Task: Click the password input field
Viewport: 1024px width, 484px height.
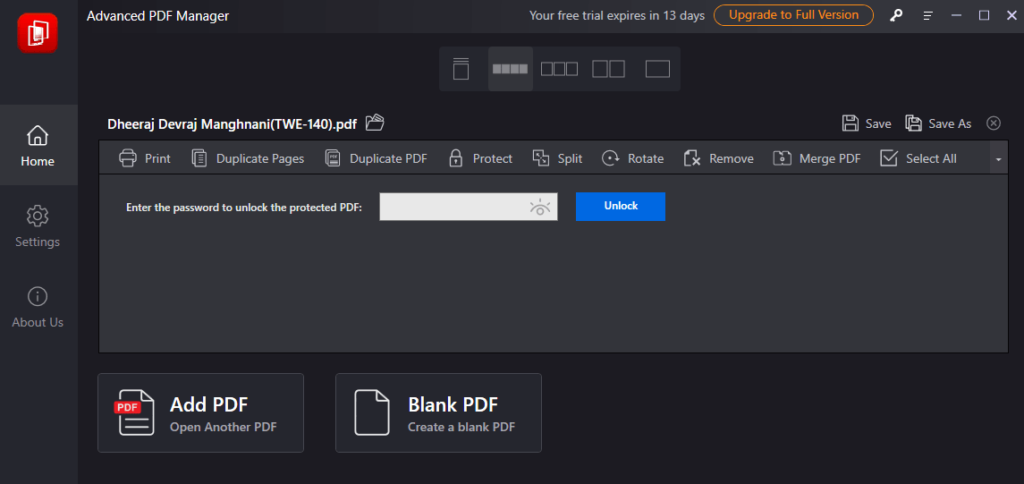Action: pyautogui.click(x=468, y=206)
